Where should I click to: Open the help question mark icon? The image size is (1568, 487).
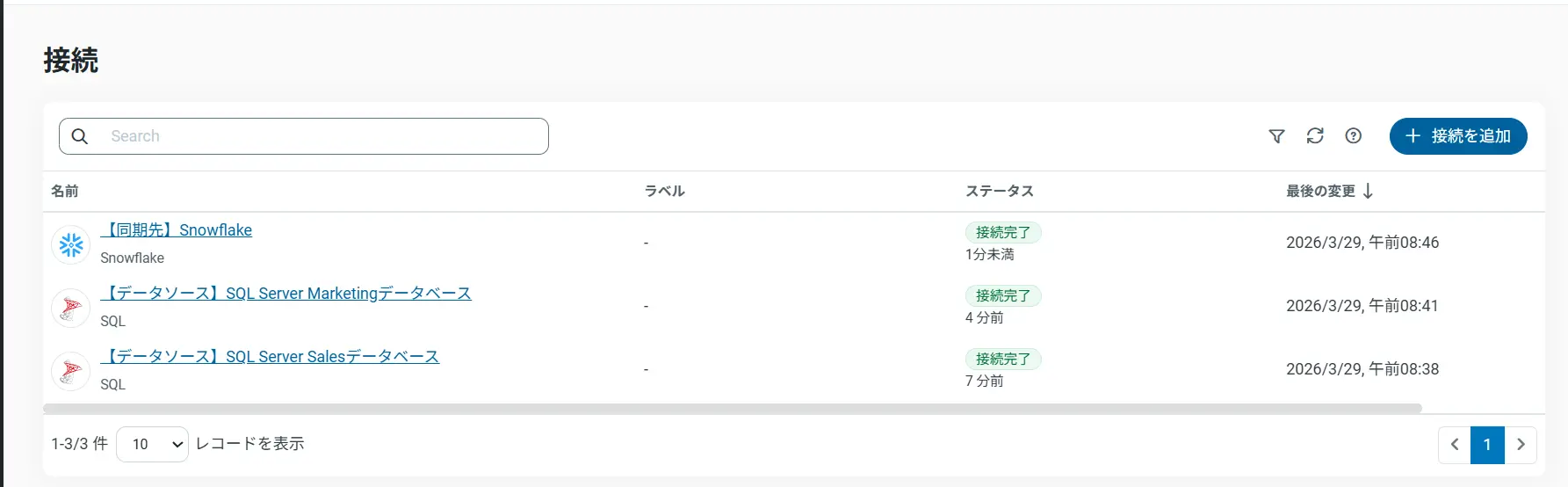[x=1354, y=136]
